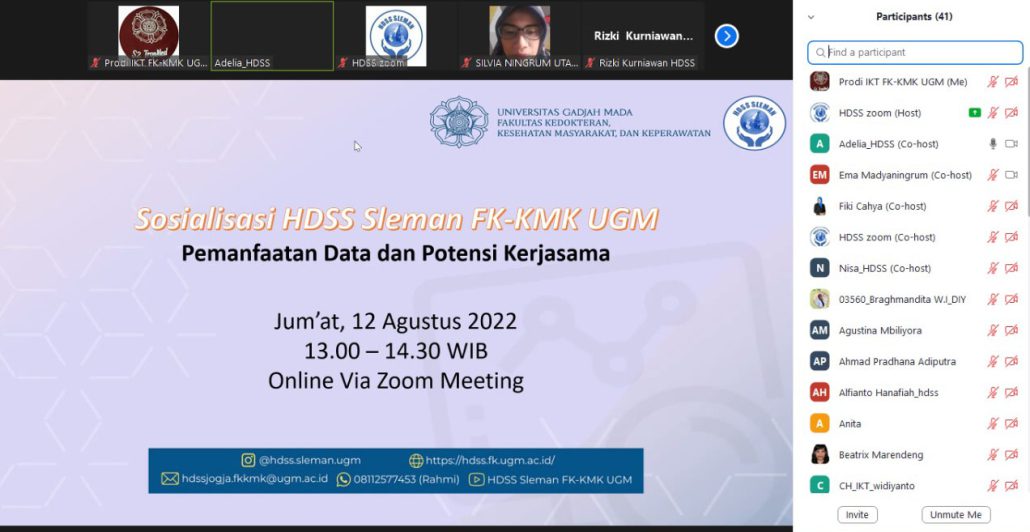This screenshot has height=532, width=1030.
Task: Select participant Fiki Cahya (Co-host)
Action: coord(914,206)
